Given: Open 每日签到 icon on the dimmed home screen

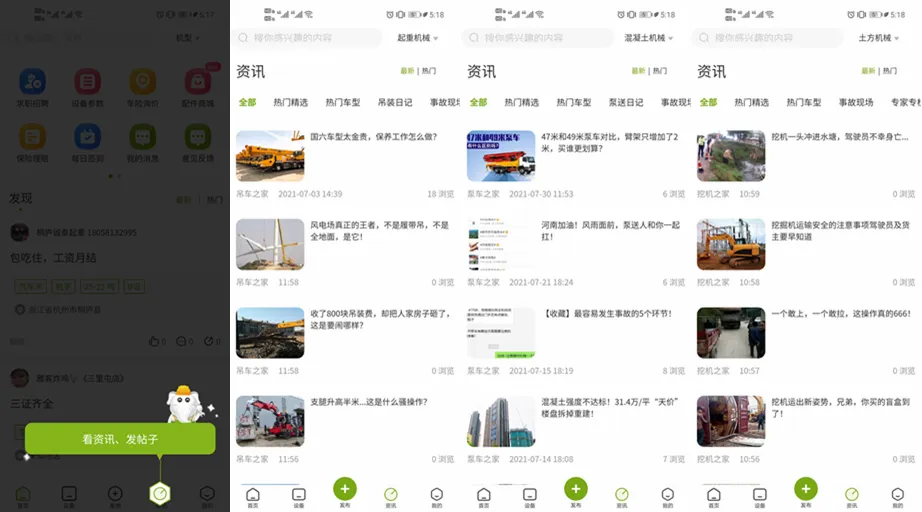Looking at the screenshot, I should pyautogui.click(x=88, y=137).
